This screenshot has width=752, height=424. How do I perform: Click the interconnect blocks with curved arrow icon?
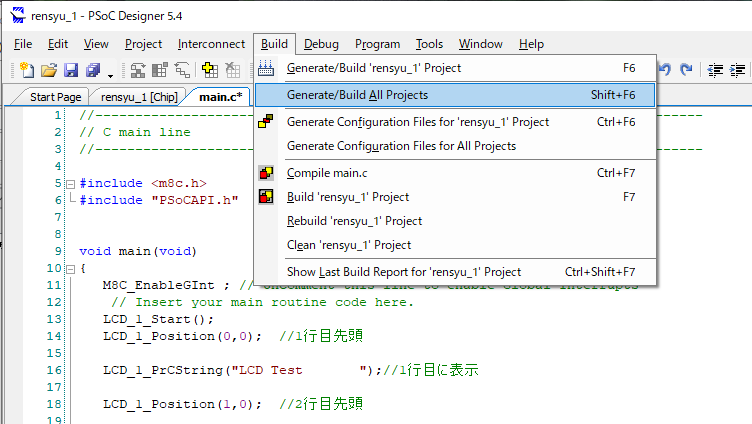click(138, 71)
